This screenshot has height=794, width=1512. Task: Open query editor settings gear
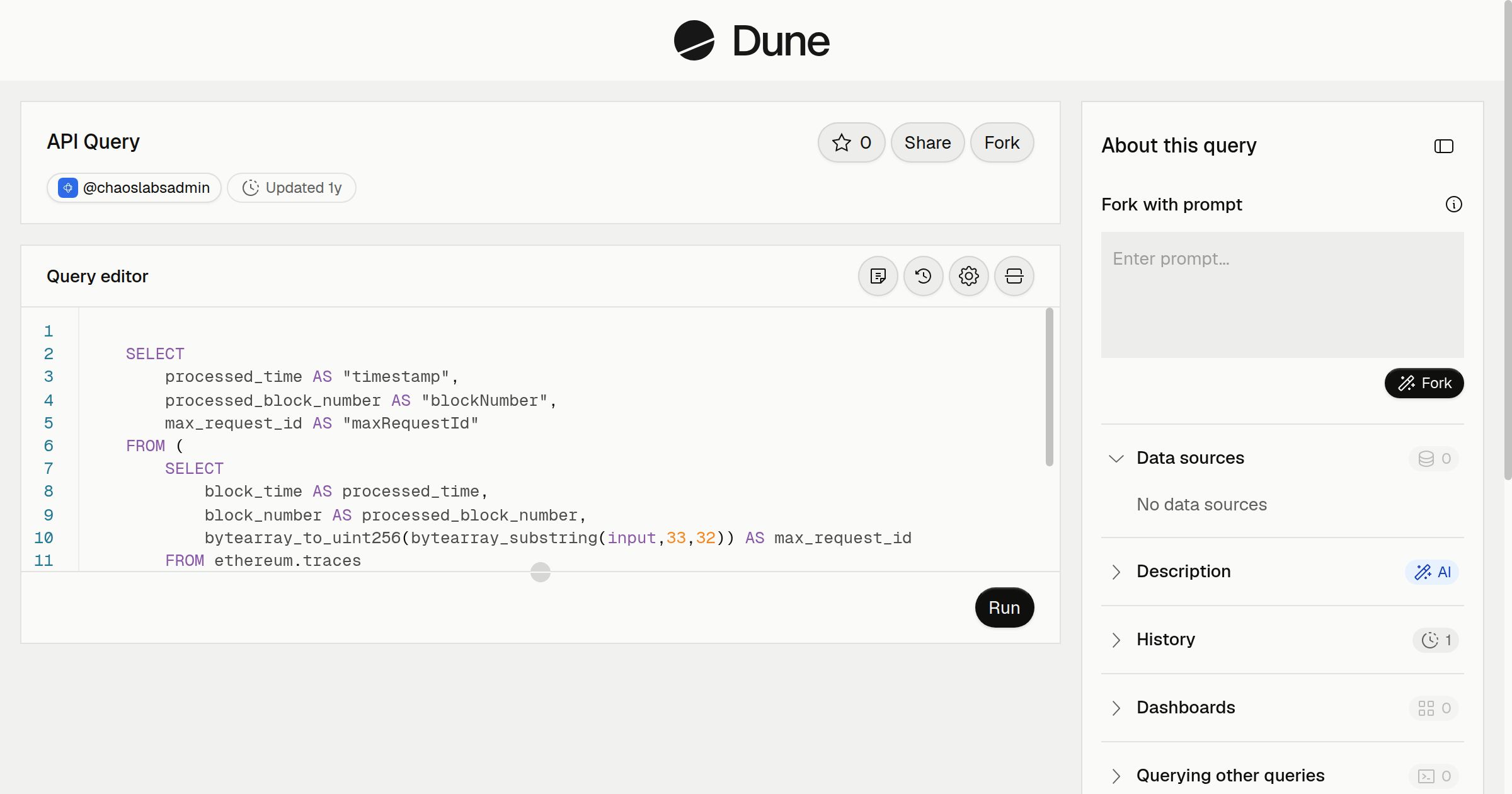[968, 276]
